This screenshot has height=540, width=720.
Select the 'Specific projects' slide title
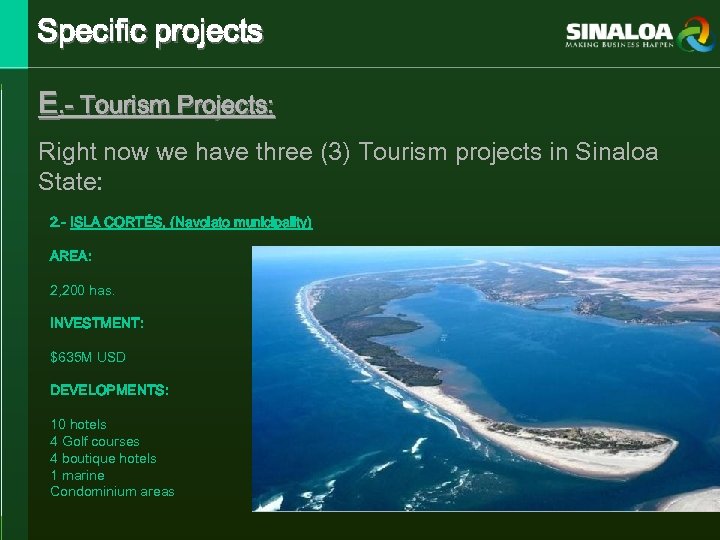[x=150, y=32]
